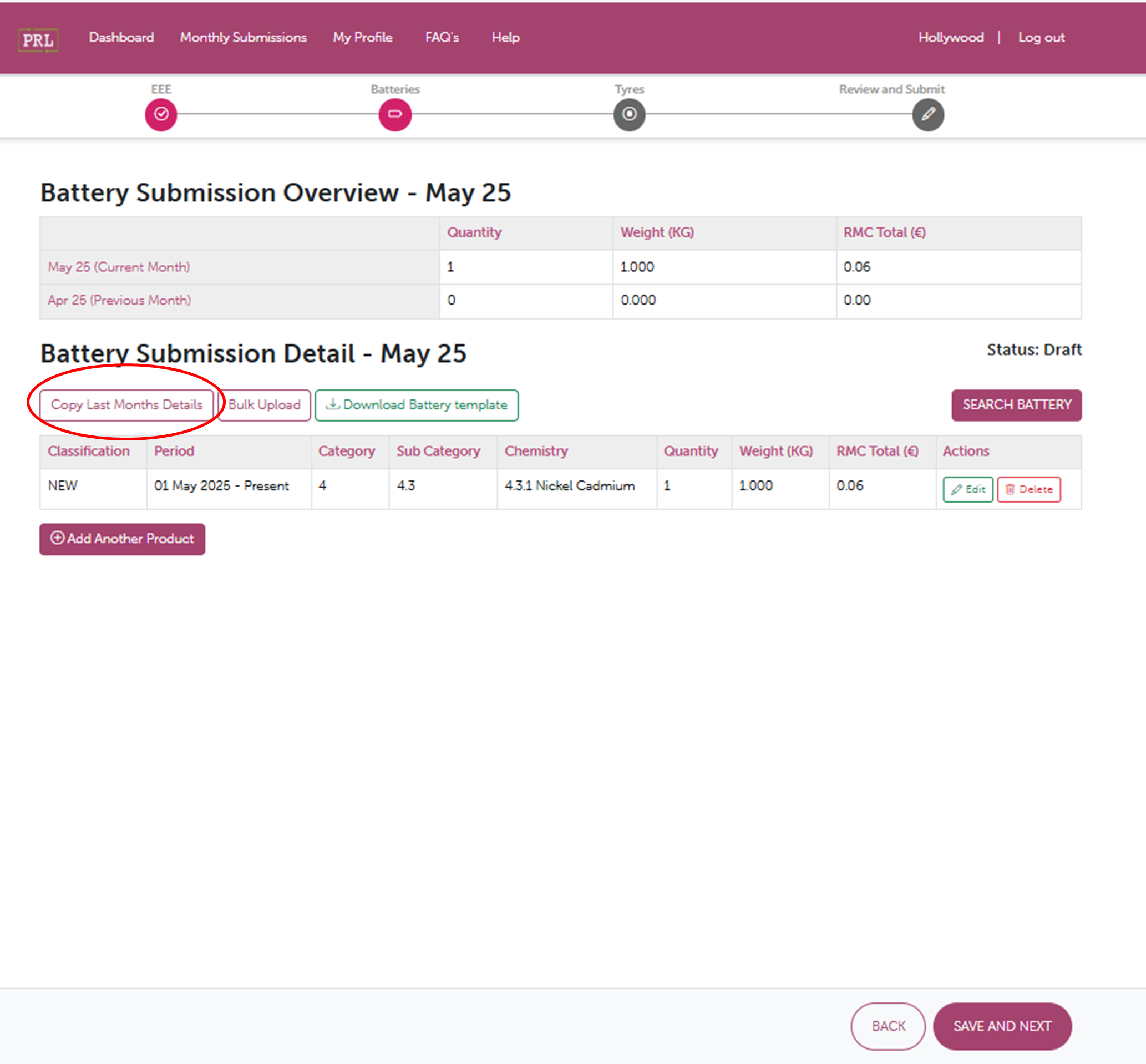Click the plus icon on Add Another Product
1146x1064 pixels.
(57, 539)
